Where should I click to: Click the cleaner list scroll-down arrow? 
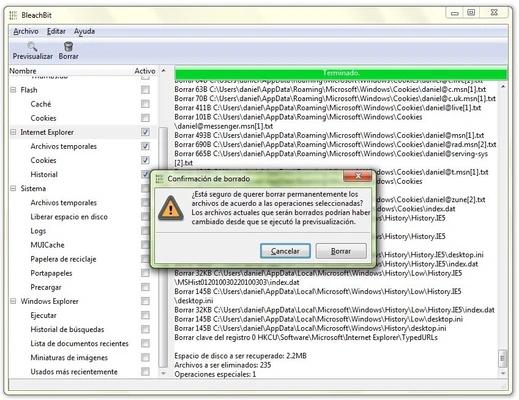pyautogui.click(x=163, y=373)
